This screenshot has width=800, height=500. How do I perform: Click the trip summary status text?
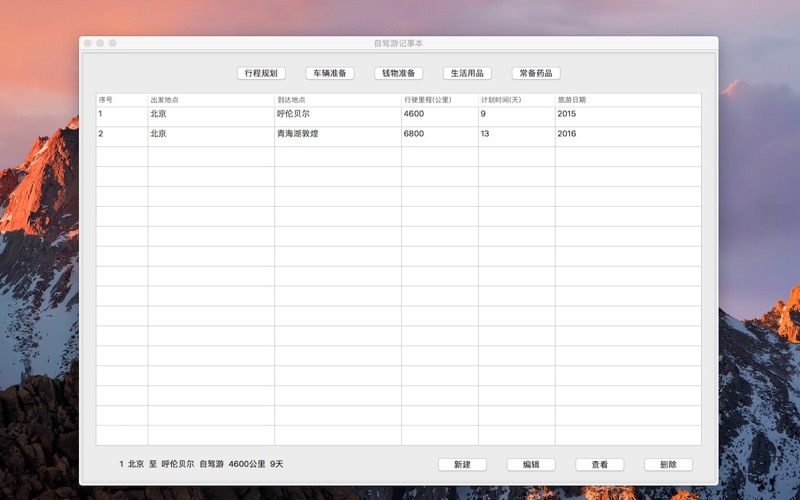[202, 464]
